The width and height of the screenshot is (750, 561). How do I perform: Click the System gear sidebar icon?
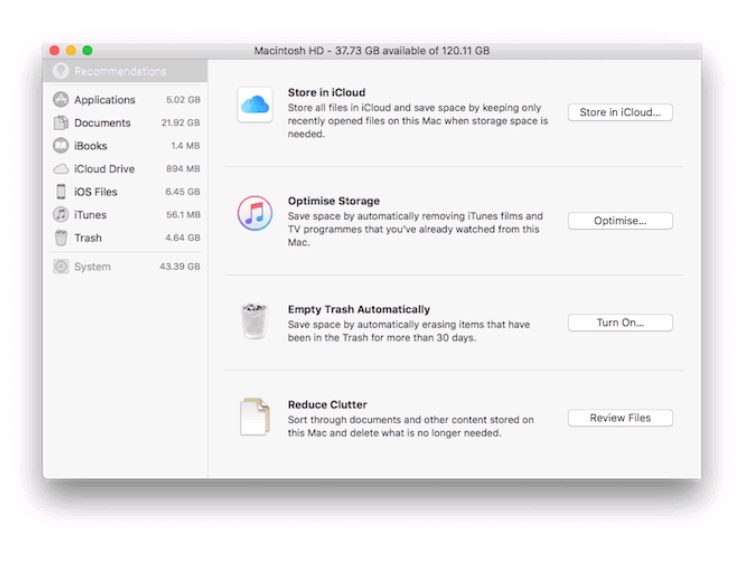click(x=61, y=266)
